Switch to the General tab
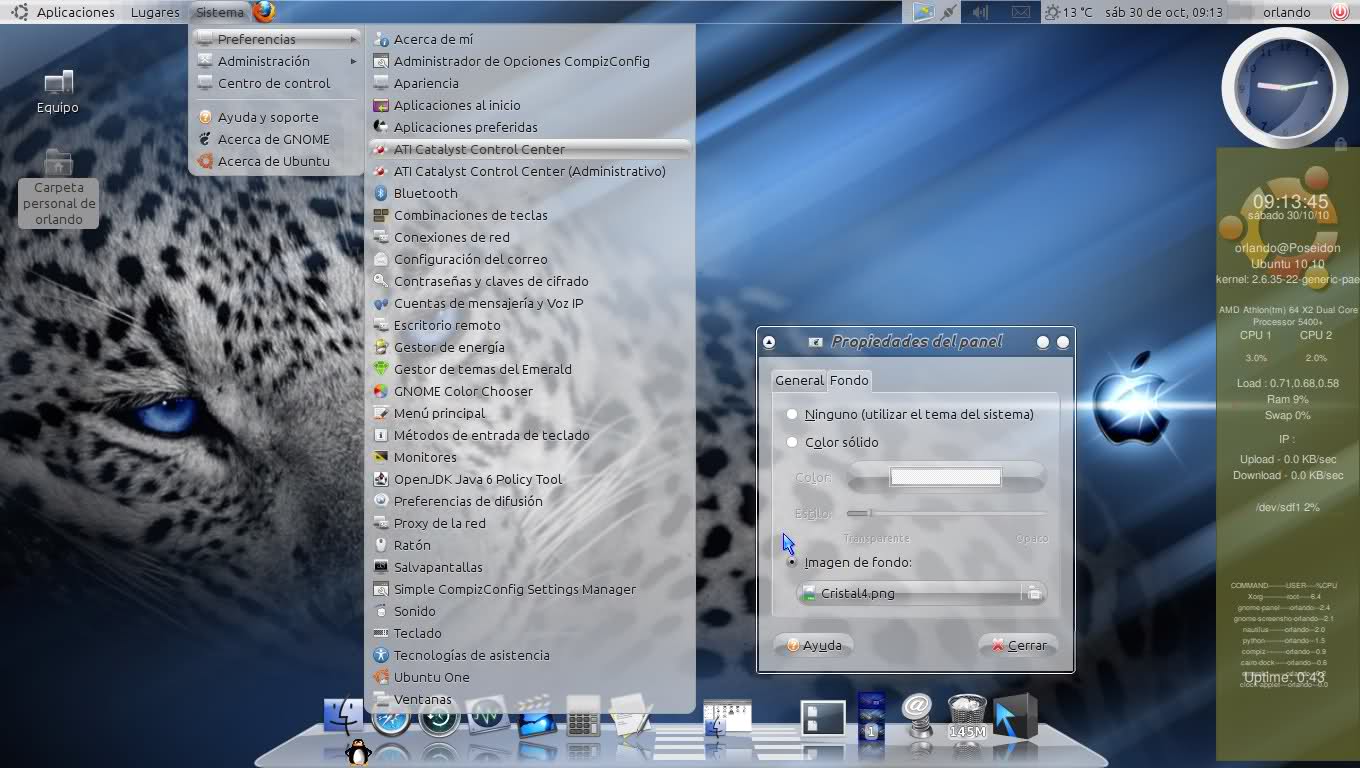Image resolution: width=1360 pixels, height=768 pixels. coord(799,380)
